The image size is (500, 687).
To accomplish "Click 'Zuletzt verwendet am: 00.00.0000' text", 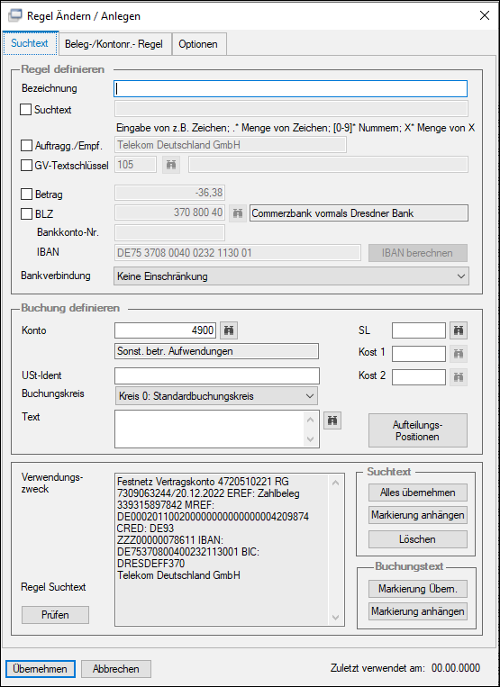I will [x=405, y=668].
